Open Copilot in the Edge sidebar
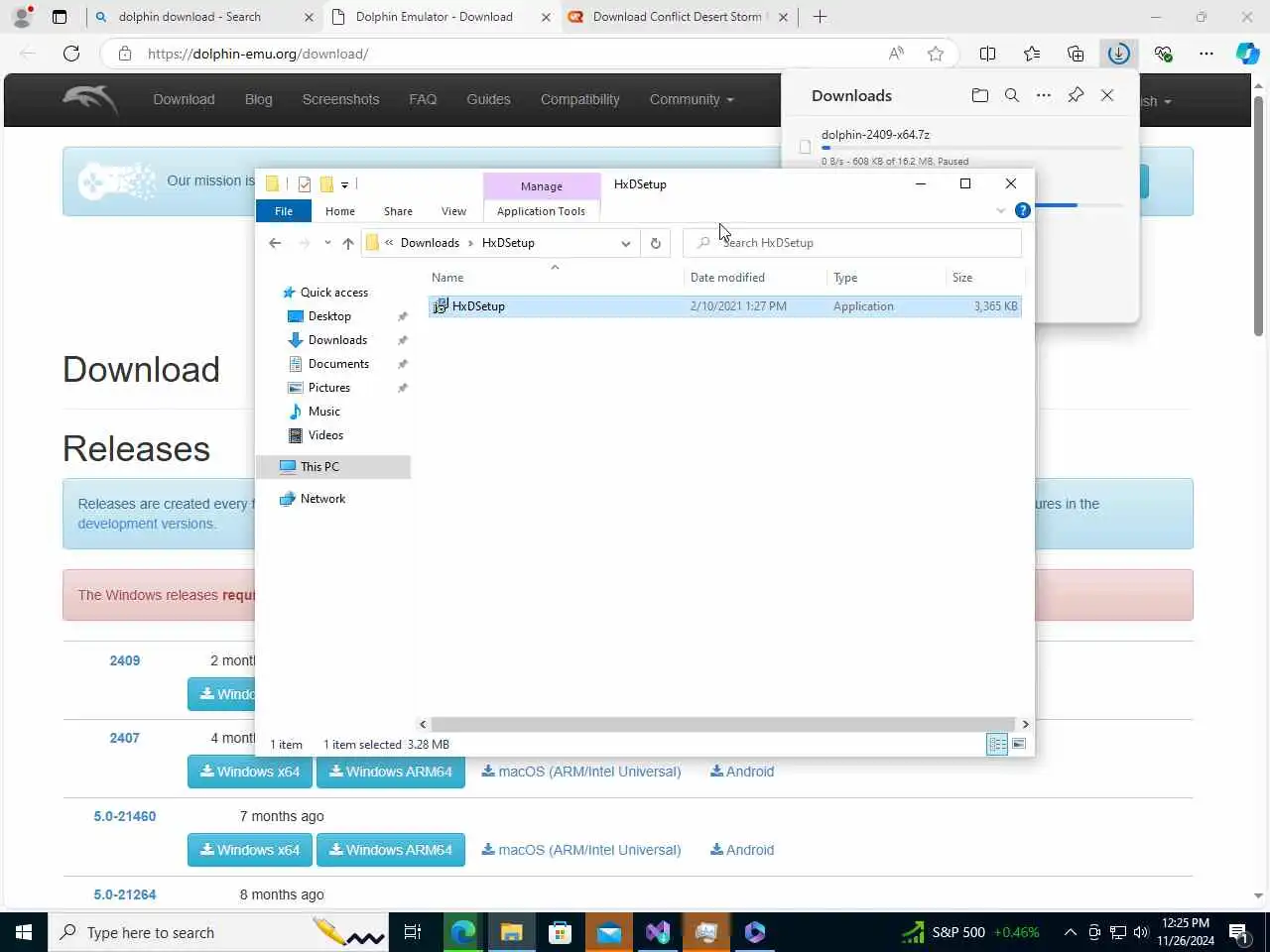 click(1248, 54)
